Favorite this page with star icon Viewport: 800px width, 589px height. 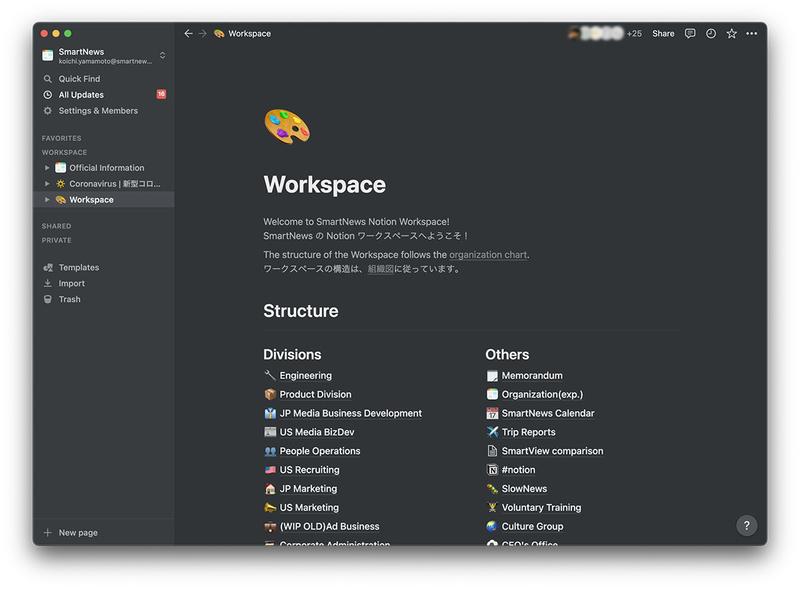click(x=732, y=33)
